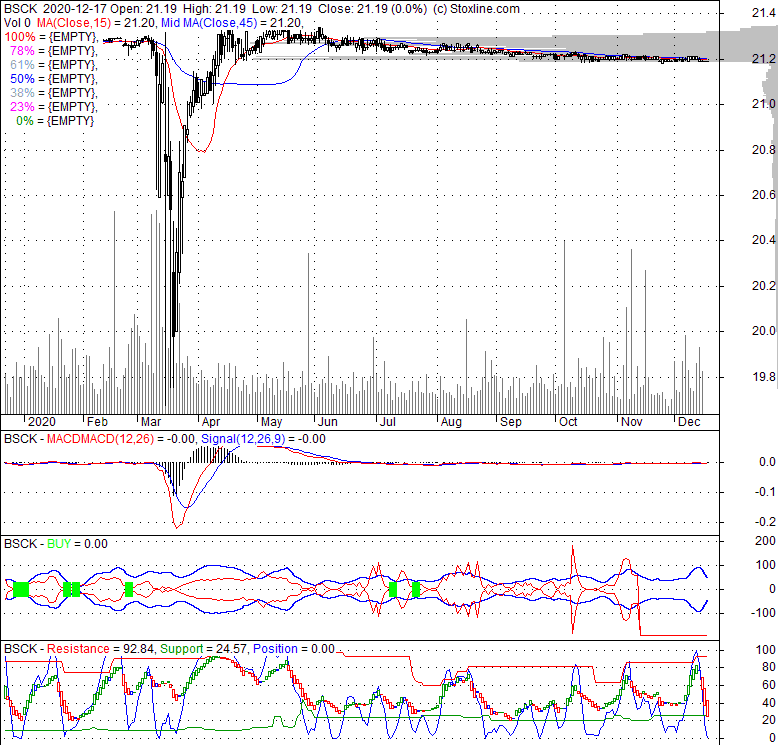This screenshot has width=780, height=745.
Task: Click the Signal(12,26,9) = -0.00 legend
Action: point(263,439)
